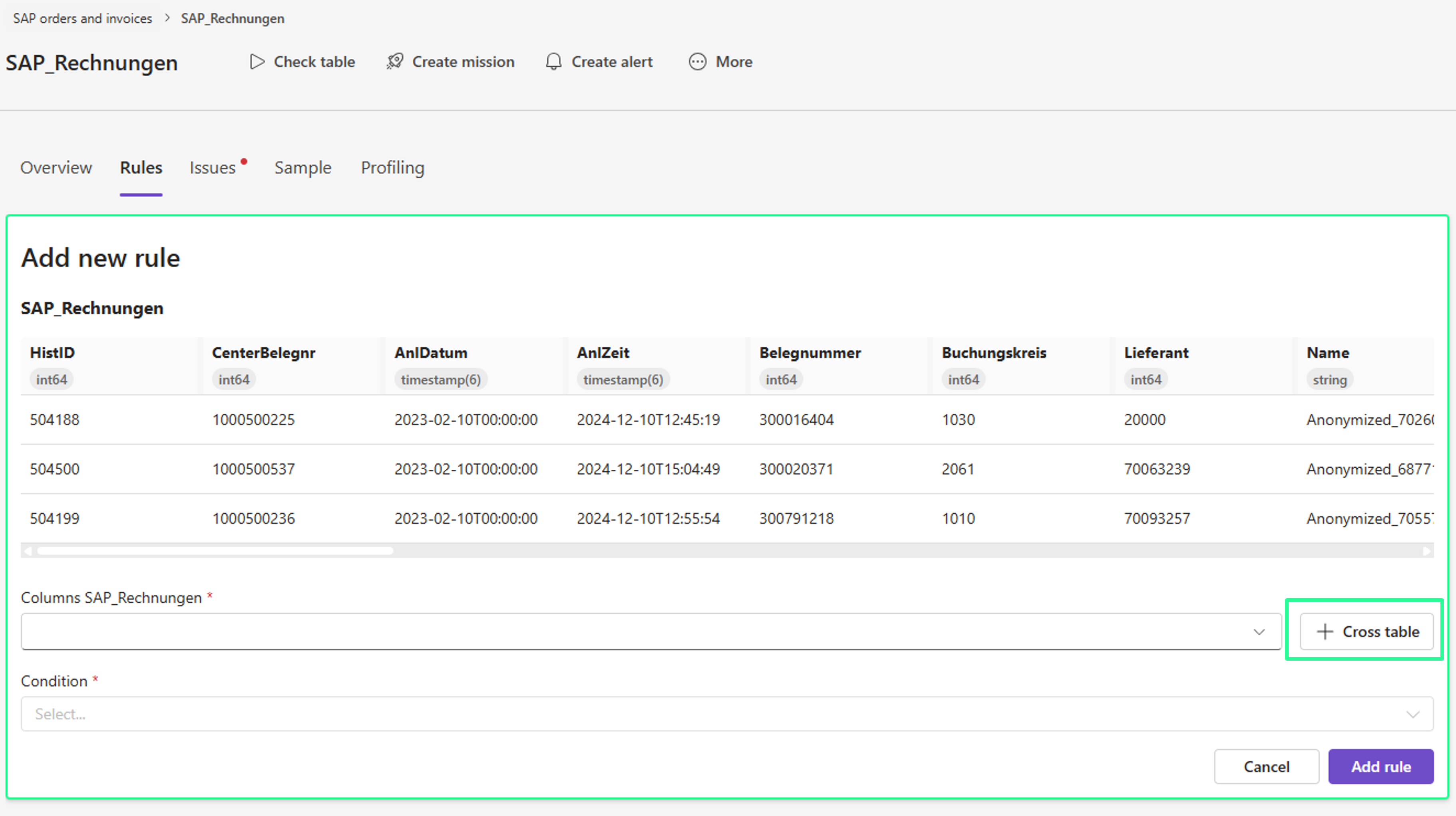This screenshot has width=1456, height=816.
Task: Click breadcrumb chevron separator arrow
Action: 167,18
